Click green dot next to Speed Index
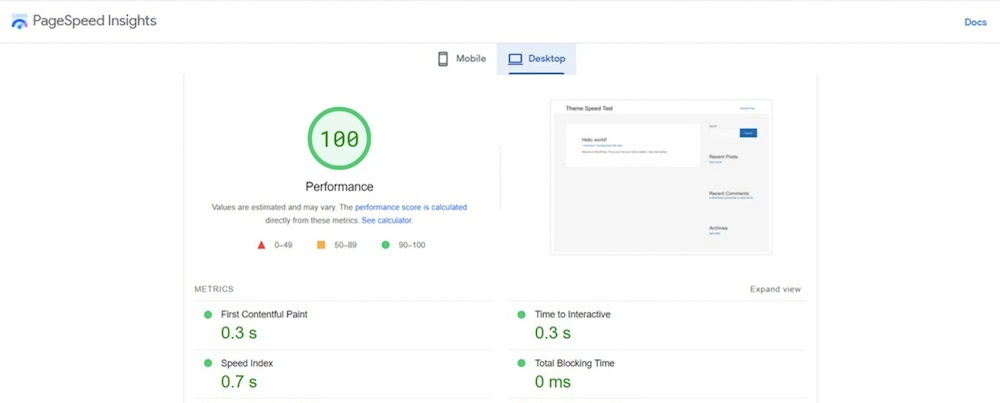Image resolution: width=1000 pixels, height=403 pixels. pos(208,363)
